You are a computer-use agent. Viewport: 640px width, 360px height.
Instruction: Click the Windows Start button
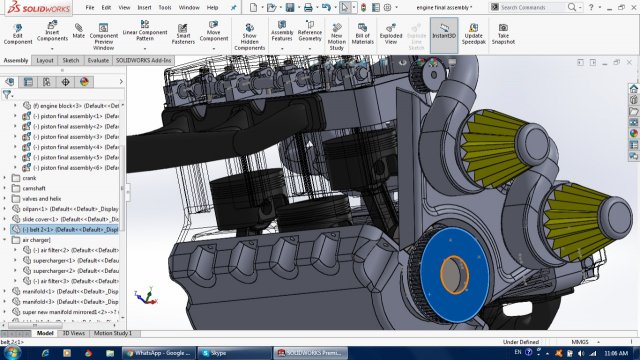click(11, 353)
